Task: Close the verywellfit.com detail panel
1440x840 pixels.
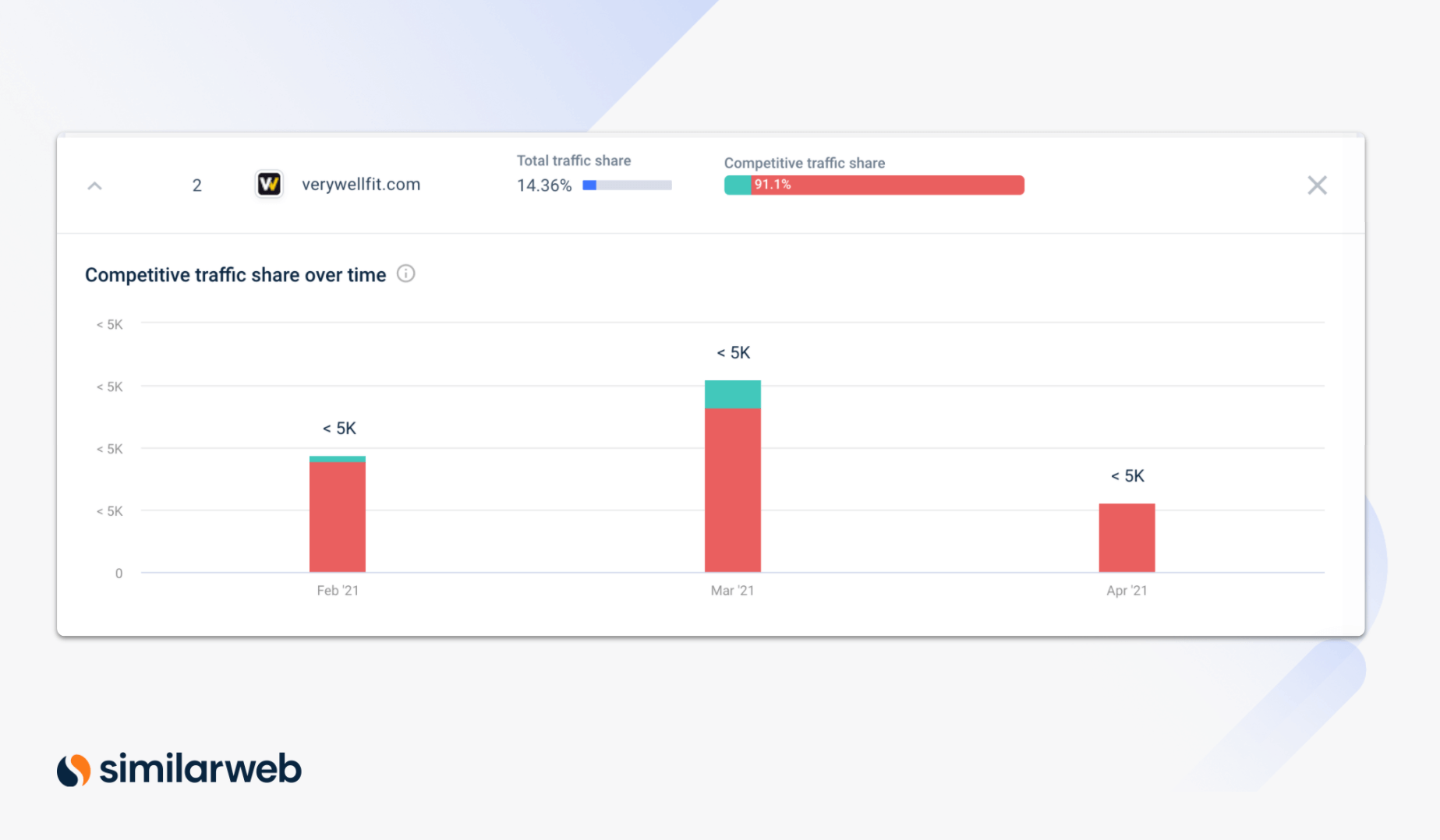Action: 1317,185
